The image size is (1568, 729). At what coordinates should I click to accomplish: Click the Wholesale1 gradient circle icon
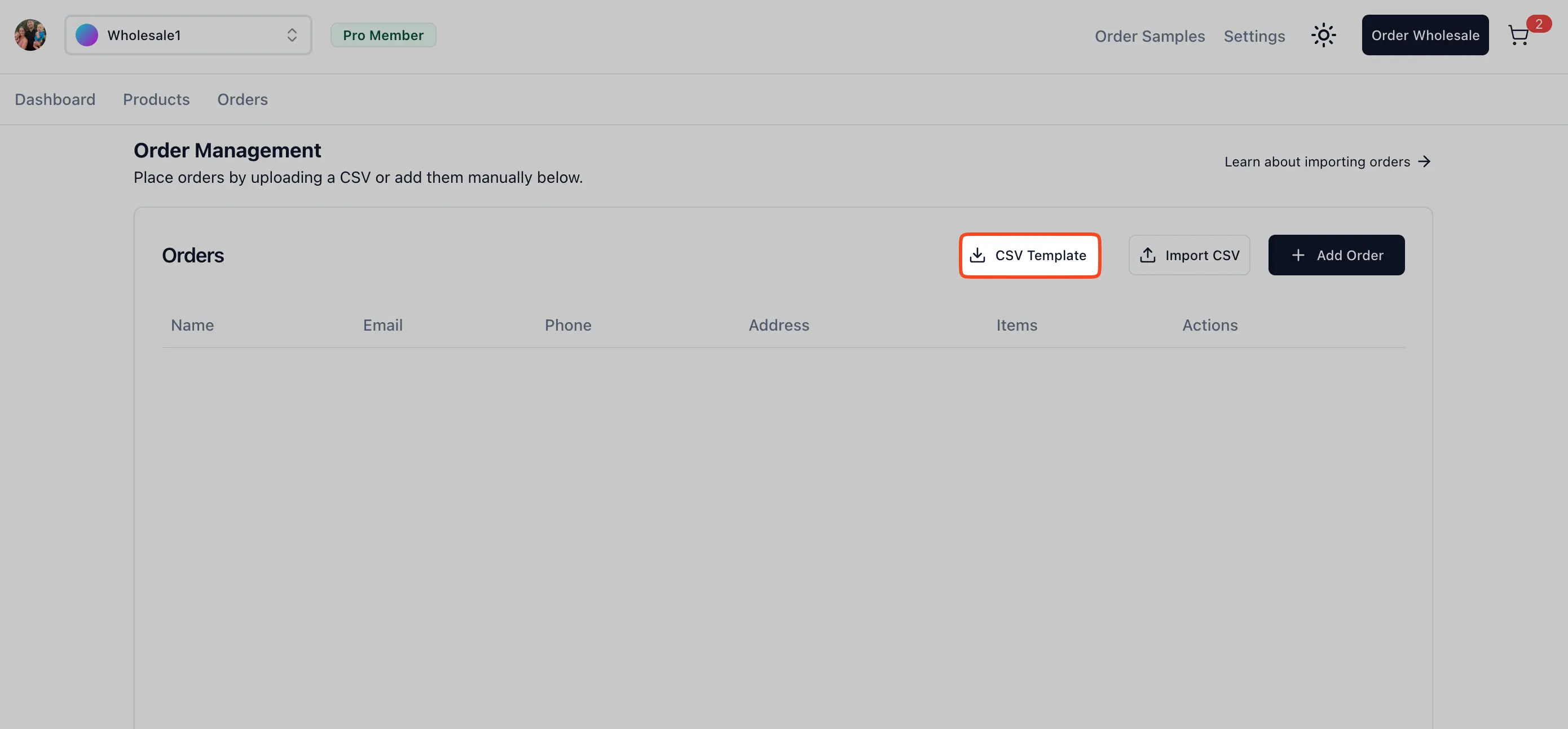(x=86, y=36)
